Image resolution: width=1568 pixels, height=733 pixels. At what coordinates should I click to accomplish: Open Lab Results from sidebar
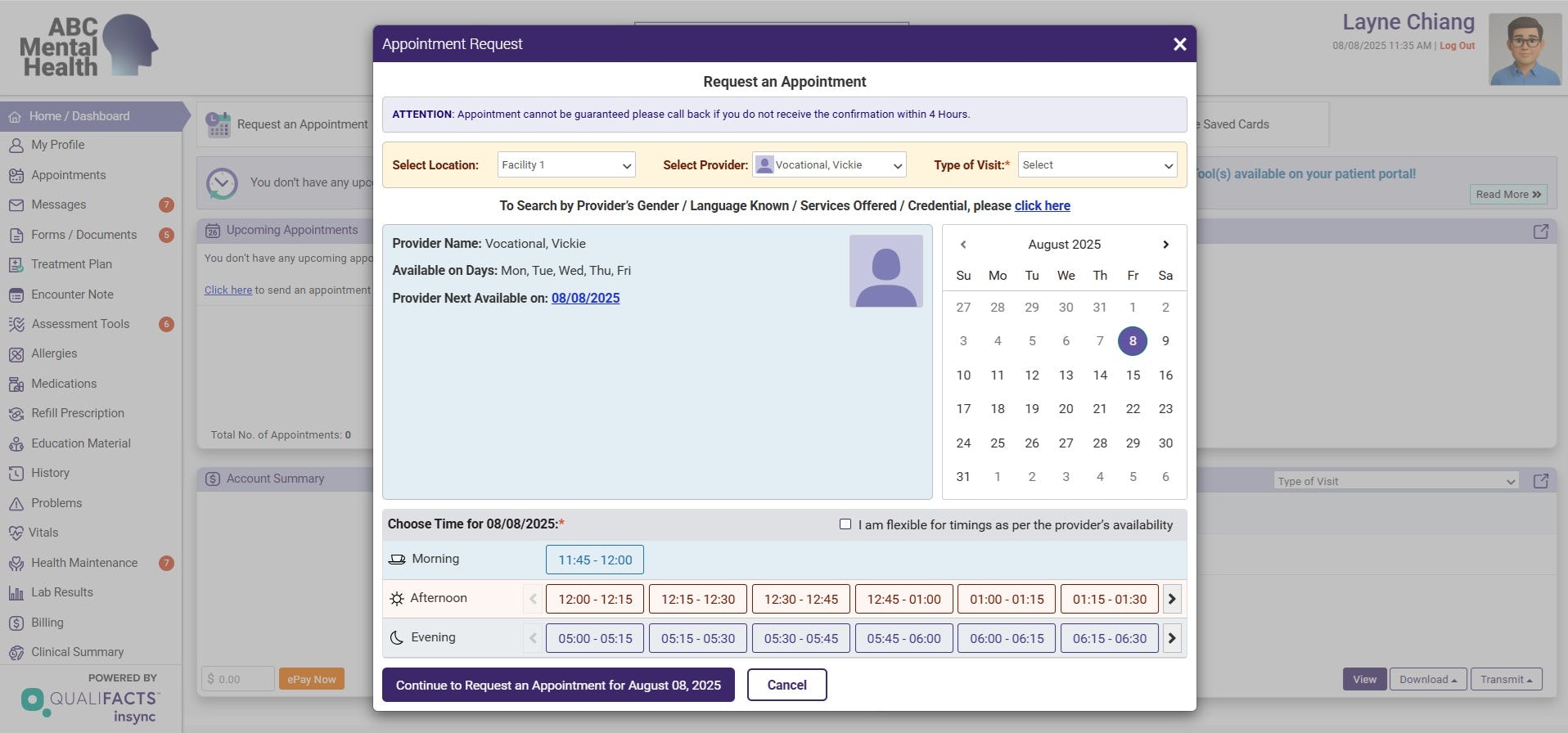coord(62,592)
